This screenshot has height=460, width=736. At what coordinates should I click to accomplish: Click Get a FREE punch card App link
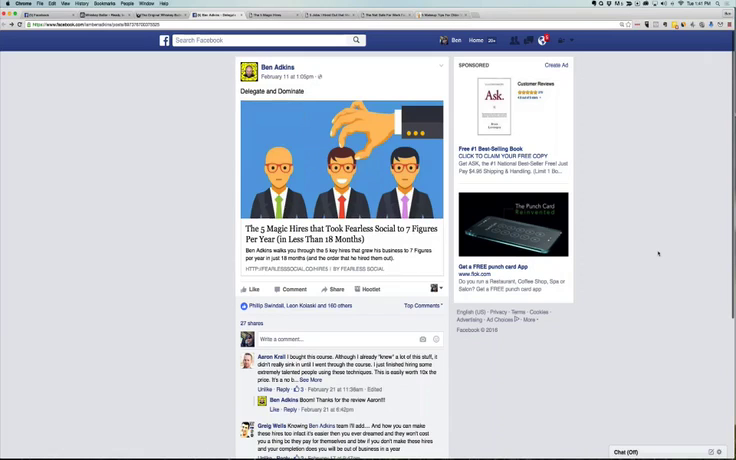click(x=493, y=267)
